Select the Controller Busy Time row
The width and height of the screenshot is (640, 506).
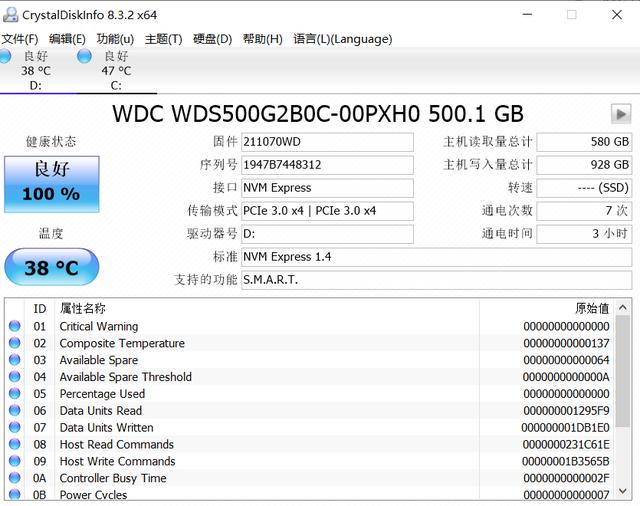tap(113, 479)
